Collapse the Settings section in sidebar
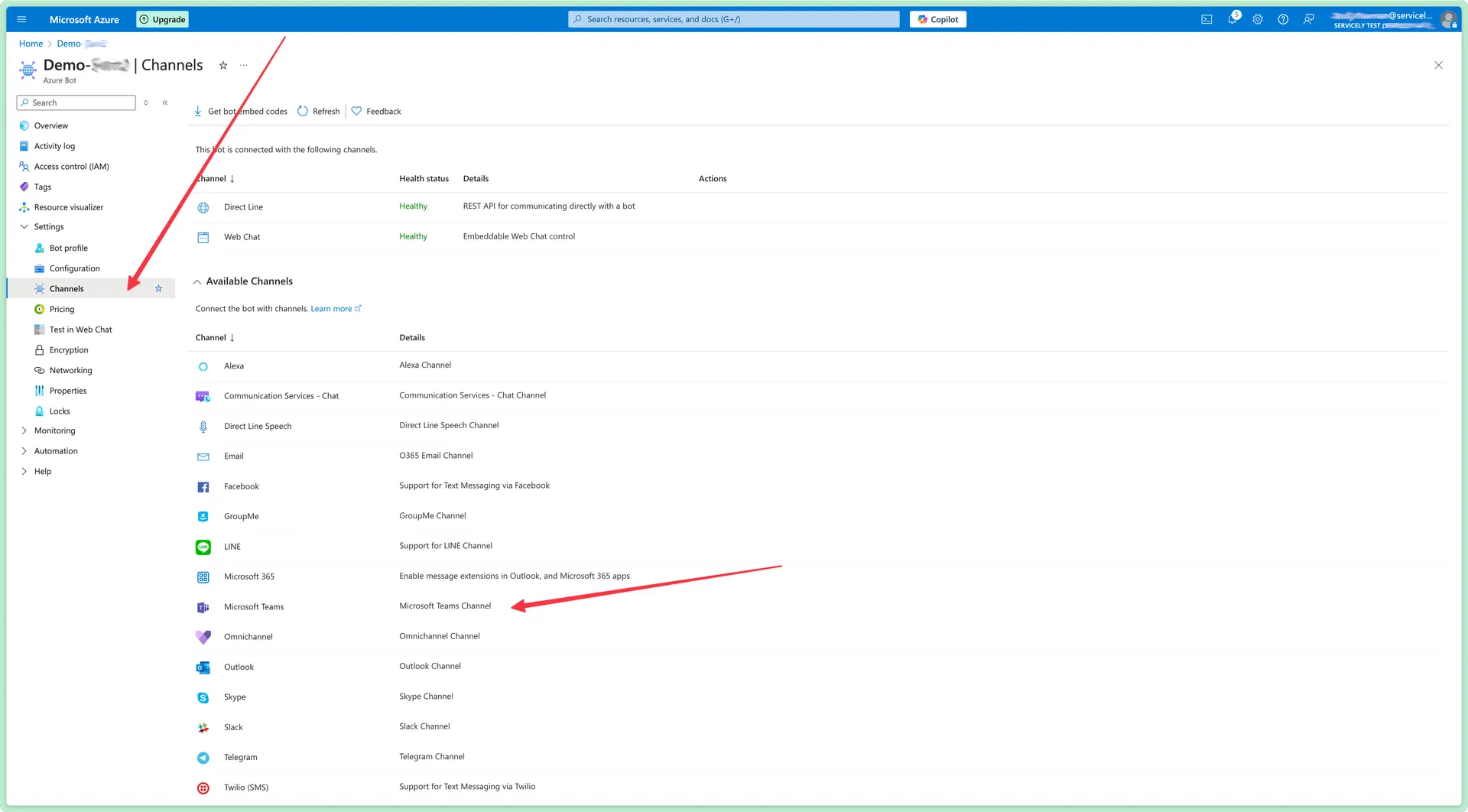This screenshot has height=812, width=1468. (x=24, y=227)
